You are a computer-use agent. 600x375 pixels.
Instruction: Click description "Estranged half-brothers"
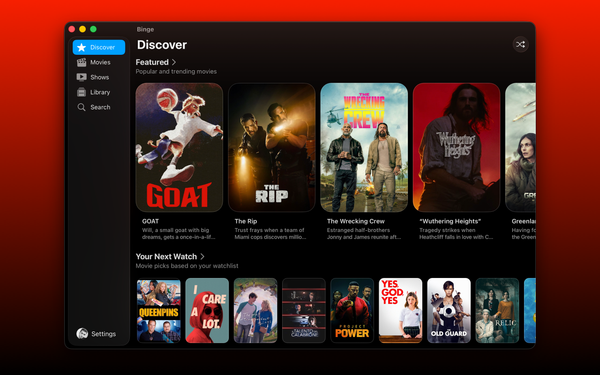click(364, 233)
